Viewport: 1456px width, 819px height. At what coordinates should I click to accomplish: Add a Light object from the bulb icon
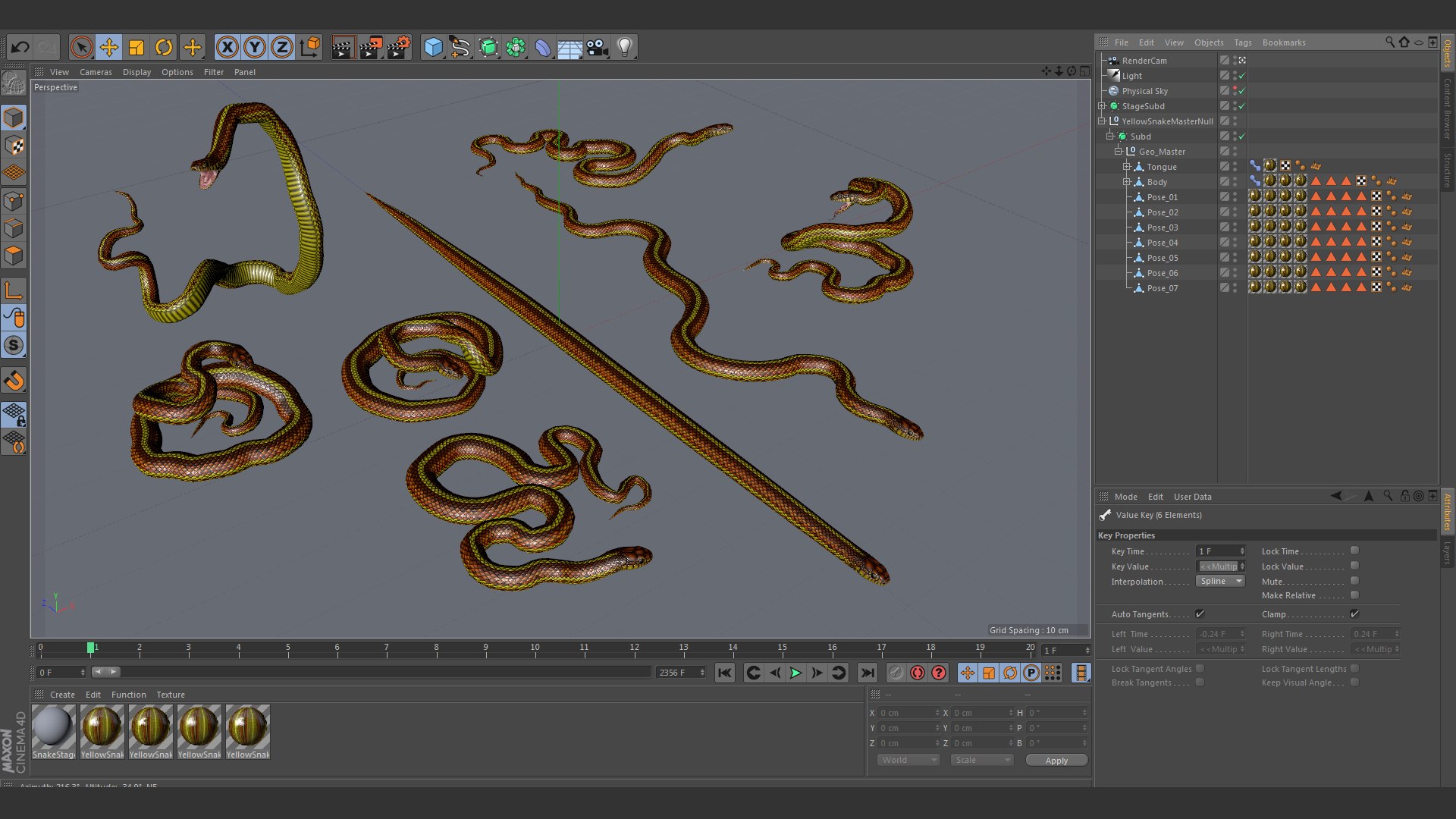[x=625, y=47]
